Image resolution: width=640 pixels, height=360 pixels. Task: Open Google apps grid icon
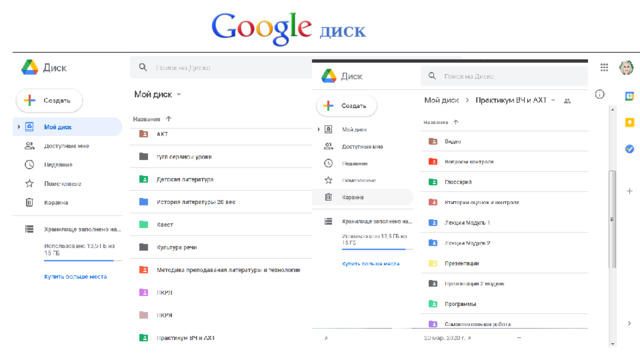pos(604,67)
